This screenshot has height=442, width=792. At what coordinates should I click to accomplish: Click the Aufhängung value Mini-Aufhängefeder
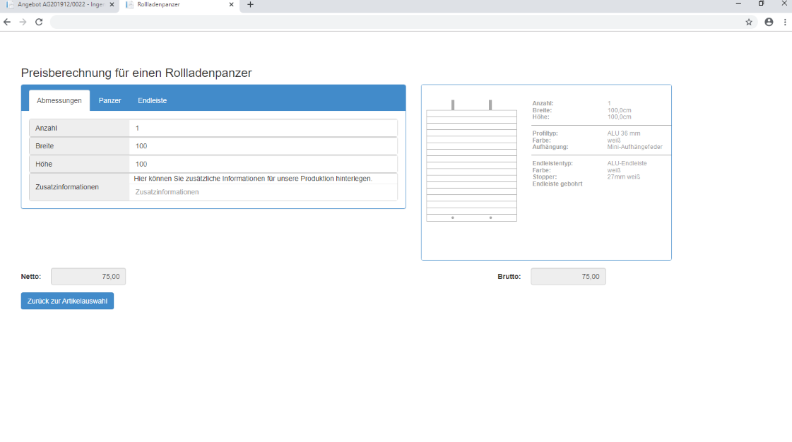(x=634, y=147)
